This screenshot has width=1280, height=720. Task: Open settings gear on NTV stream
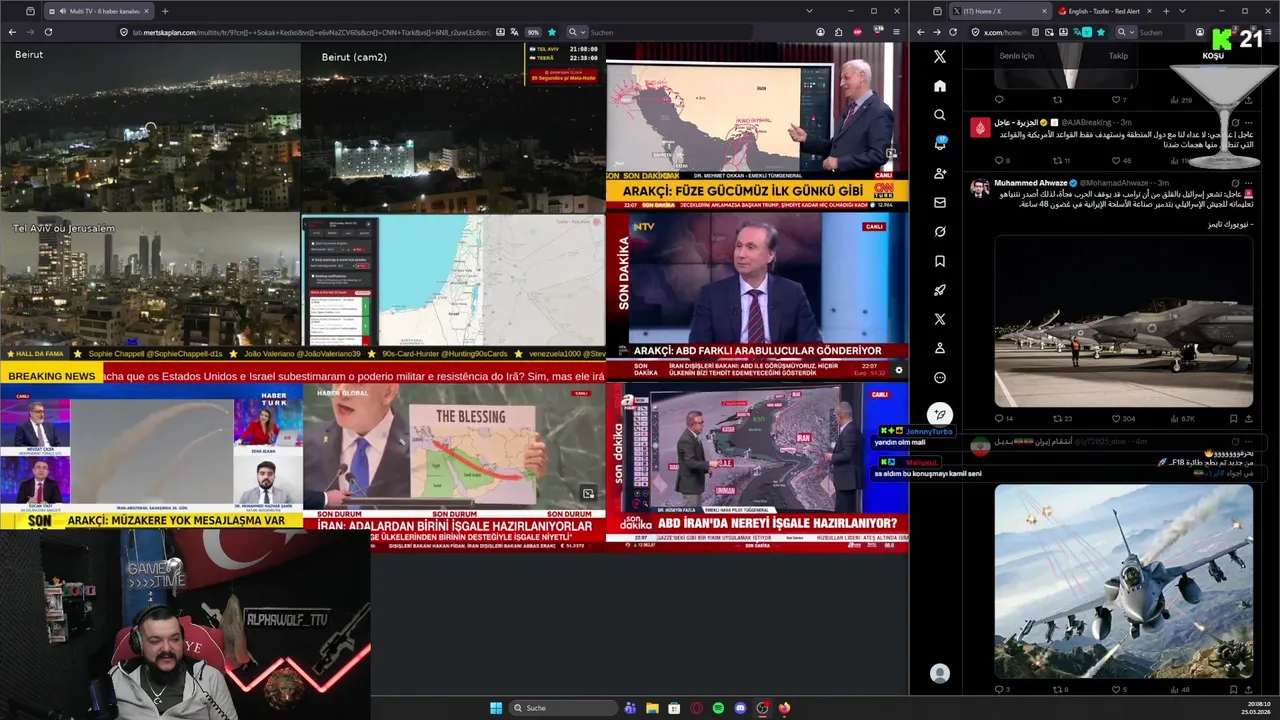click(898, 370)
